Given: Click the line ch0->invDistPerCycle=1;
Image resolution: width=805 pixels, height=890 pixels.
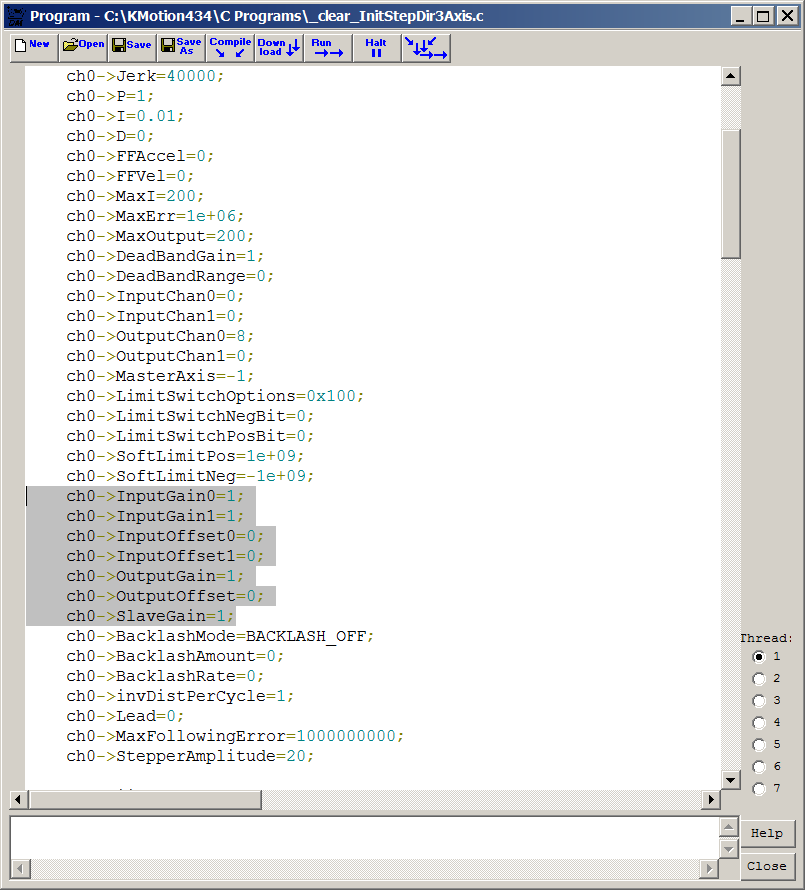Looking at the screenshot, I should (x=181, y=696).
